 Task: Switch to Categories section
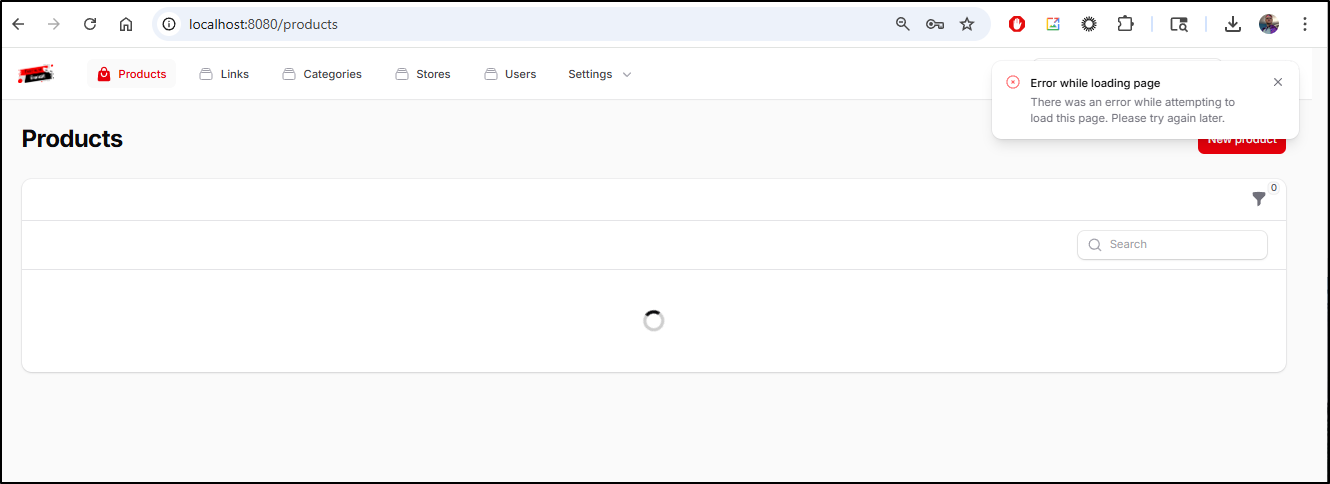point(322,74)
